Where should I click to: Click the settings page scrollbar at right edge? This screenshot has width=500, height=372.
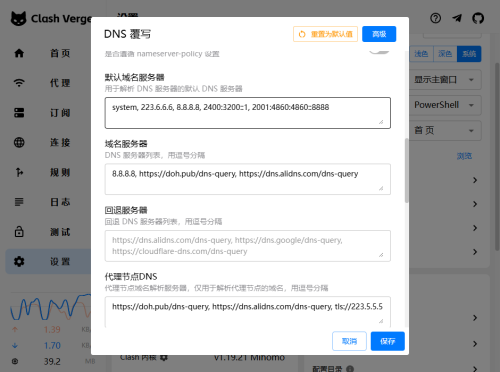click(x=497, y=157)
